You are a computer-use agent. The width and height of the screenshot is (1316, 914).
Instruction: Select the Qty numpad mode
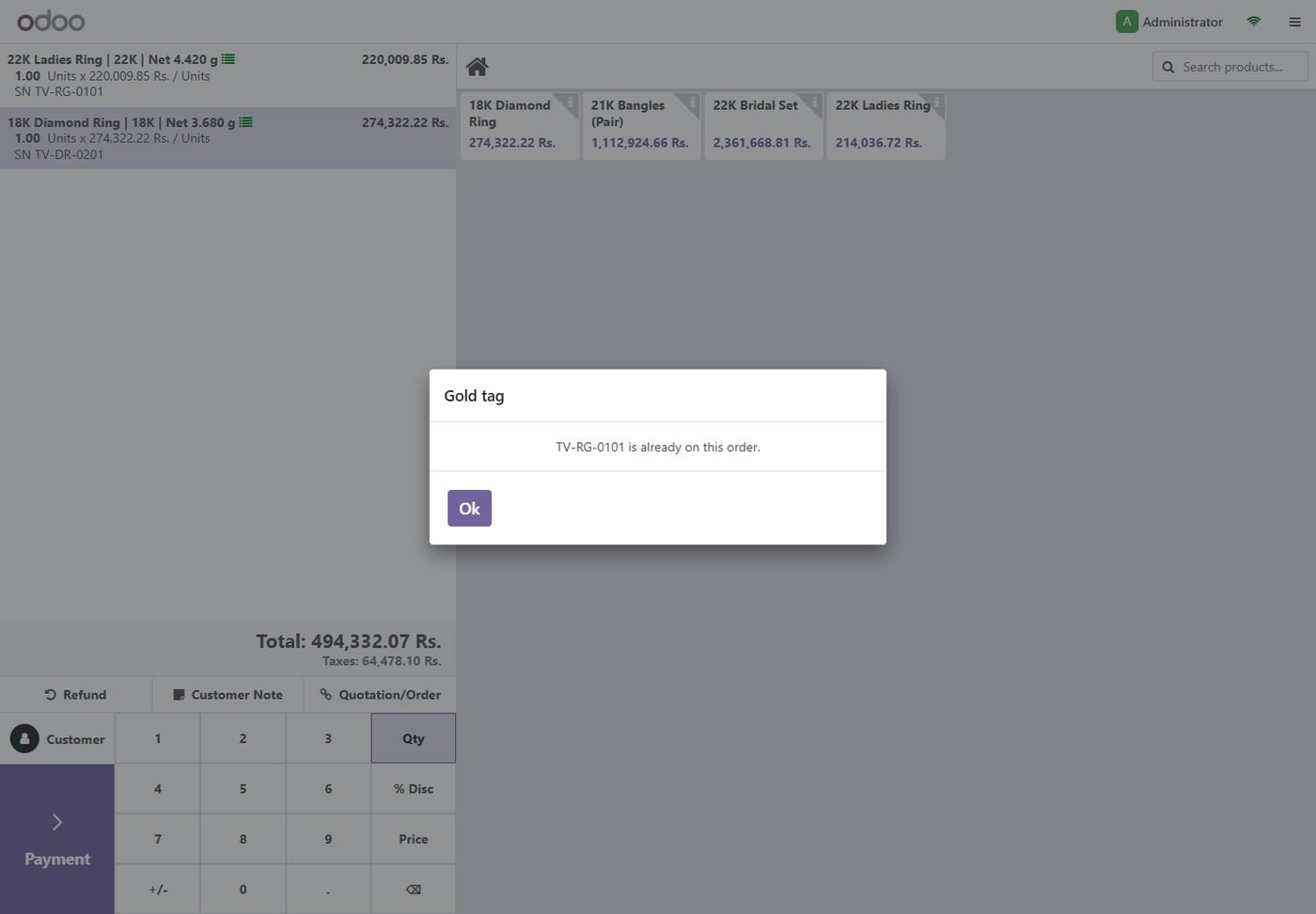[x=414, y=738]
